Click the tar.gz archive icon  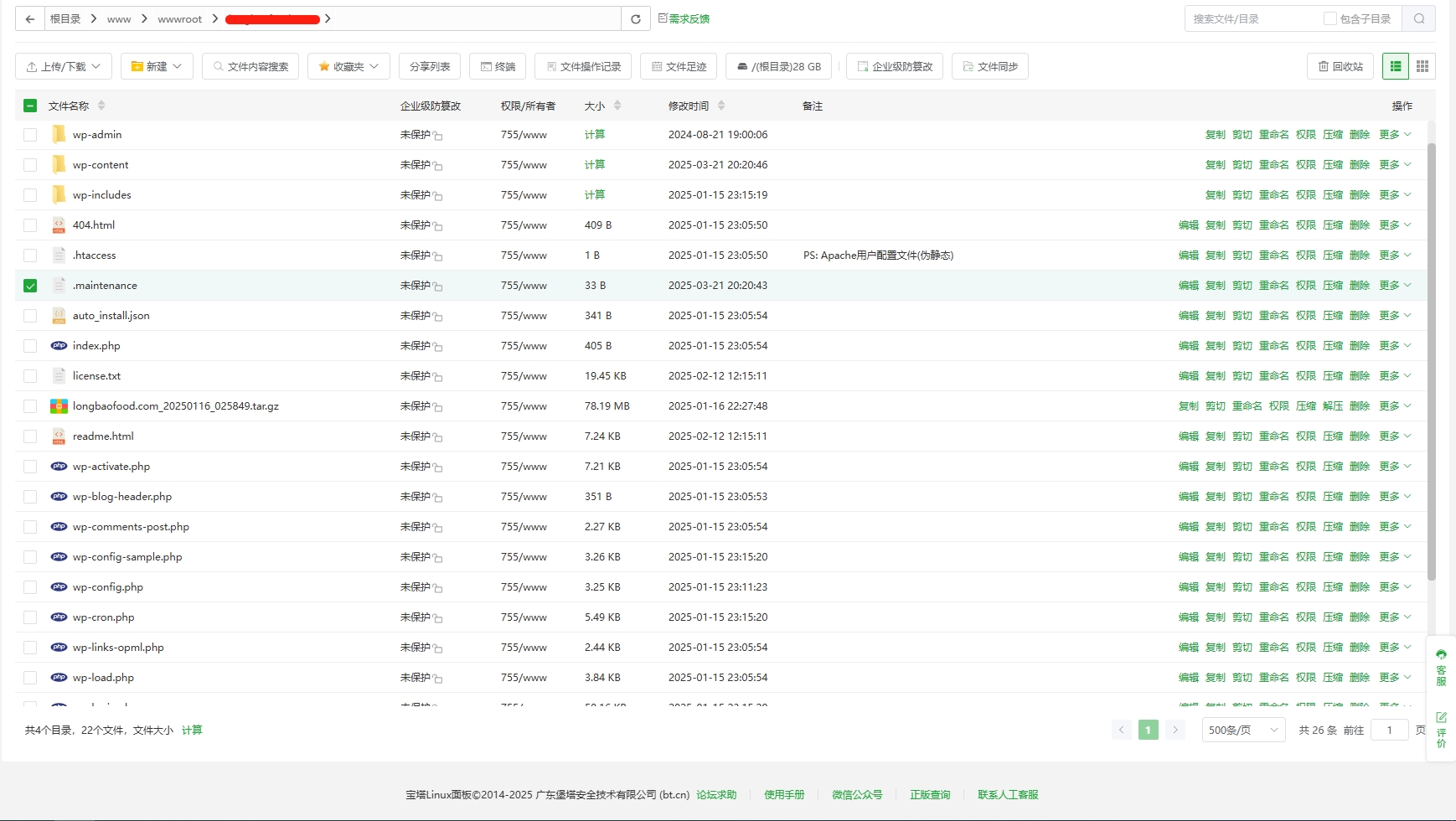[x=59, y=405]
